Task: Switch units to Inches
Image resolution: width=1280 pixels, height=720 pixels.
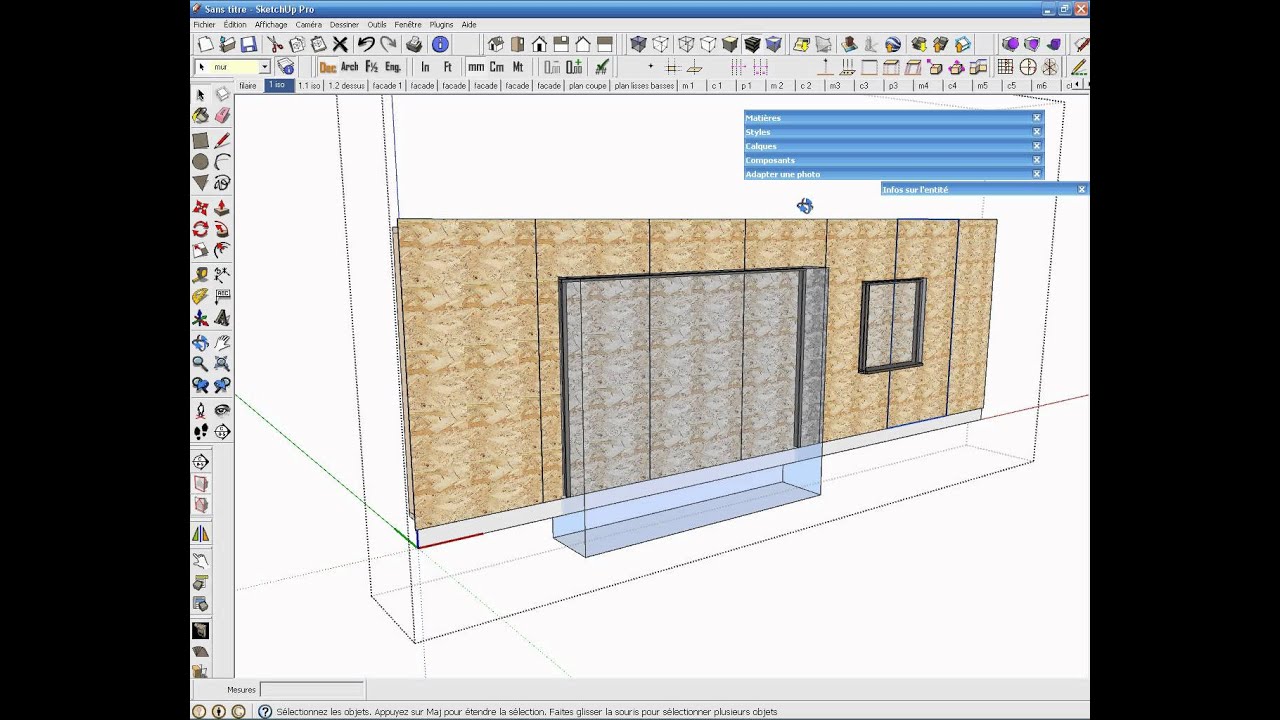Action: click(x=425, y=67)
